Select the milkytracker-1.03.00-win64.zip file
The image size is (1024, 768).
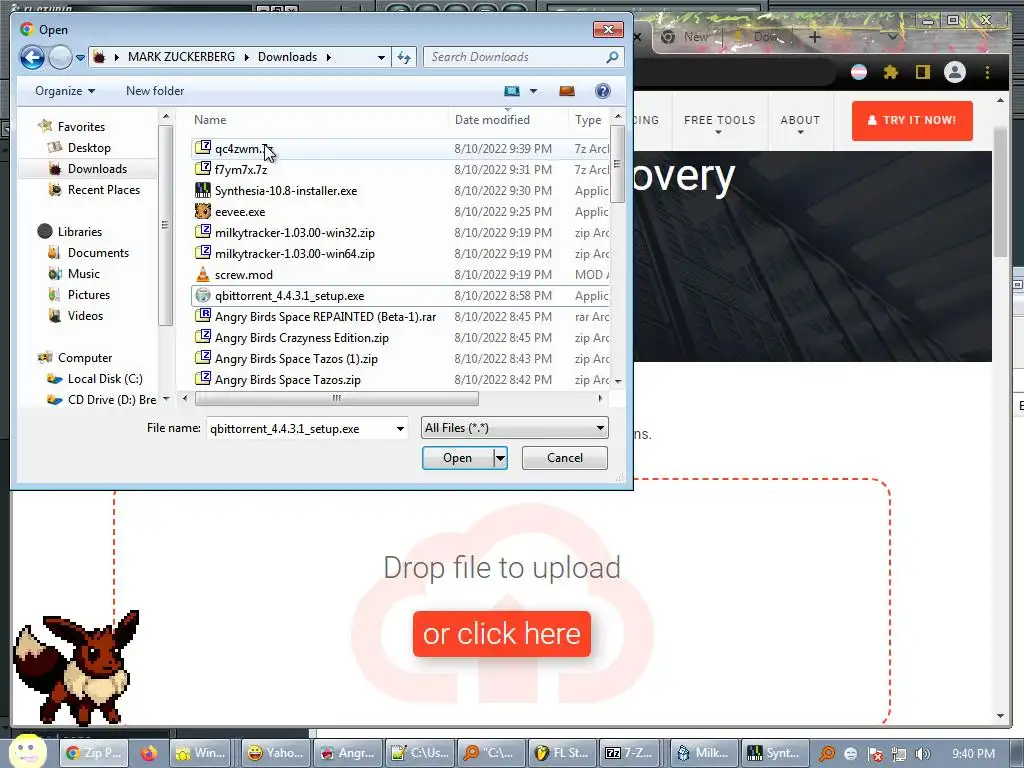point(295,253)
